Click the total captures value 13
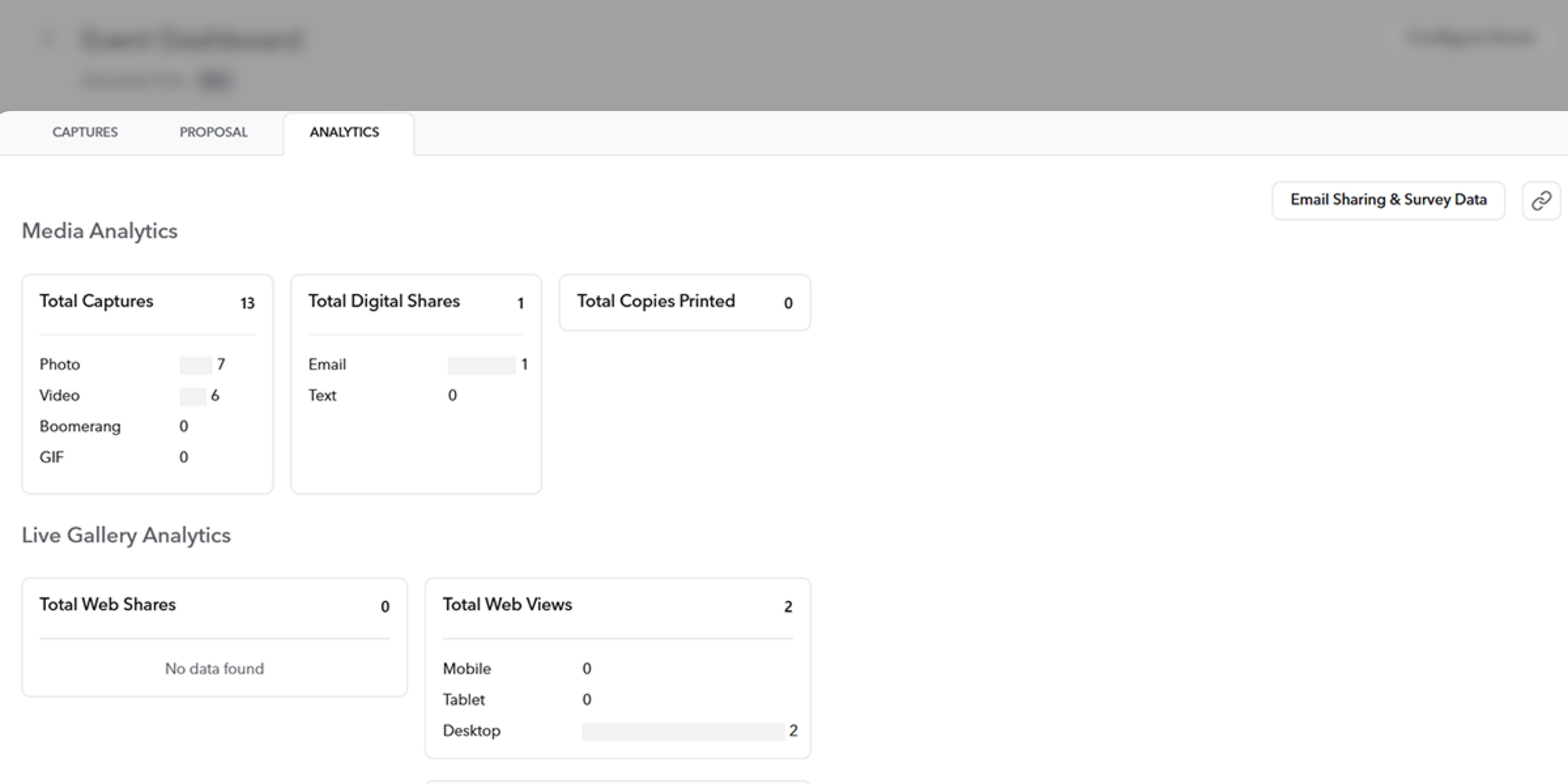The height and width of the screenshot is (784, 1568). coord(247,303)
